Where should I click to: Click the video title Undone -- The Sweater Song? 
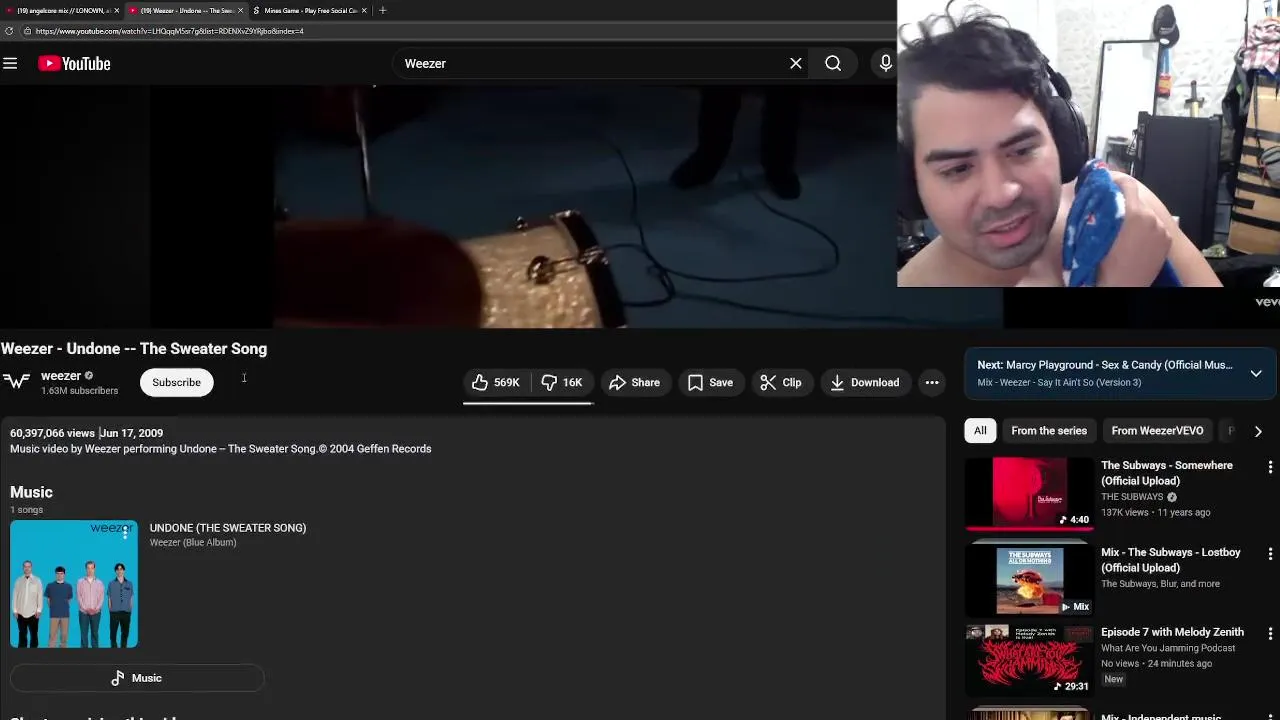click(134, 349)
